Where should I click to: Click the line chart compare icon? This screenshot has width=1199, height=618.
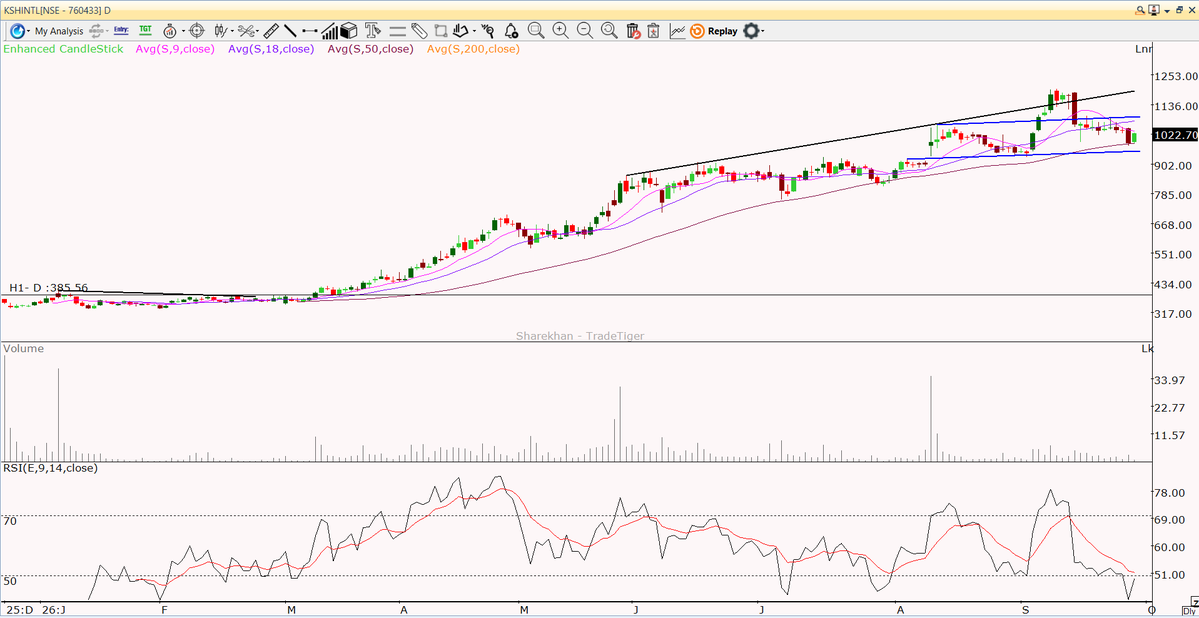pyautogui.click(x=677, y=31)
